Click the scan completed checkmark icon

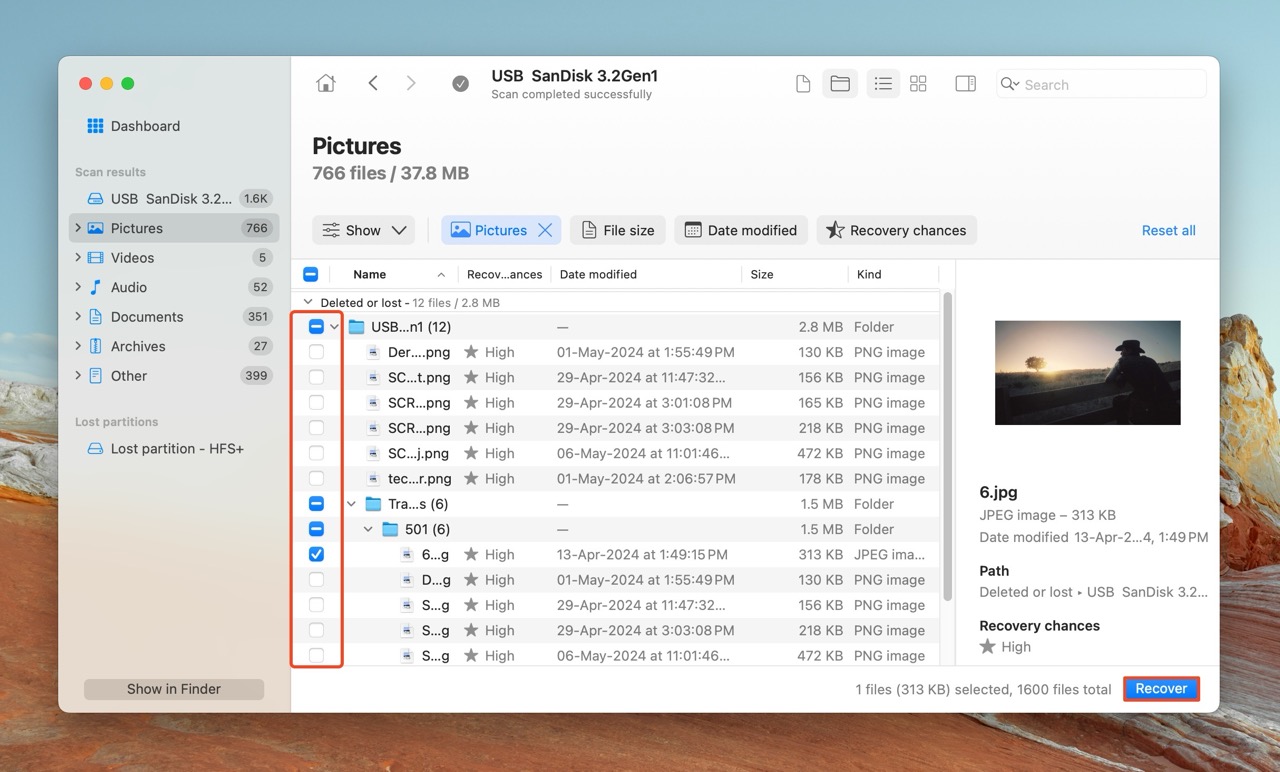click(460, 84)
